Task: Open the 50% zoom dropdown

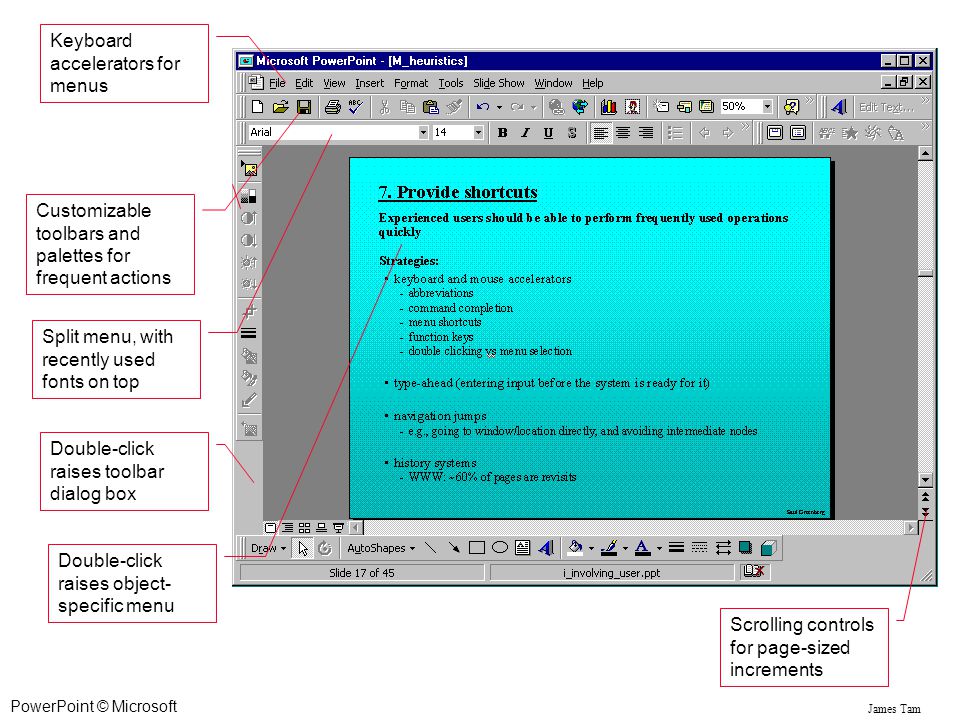Action: tap(767, 107)
